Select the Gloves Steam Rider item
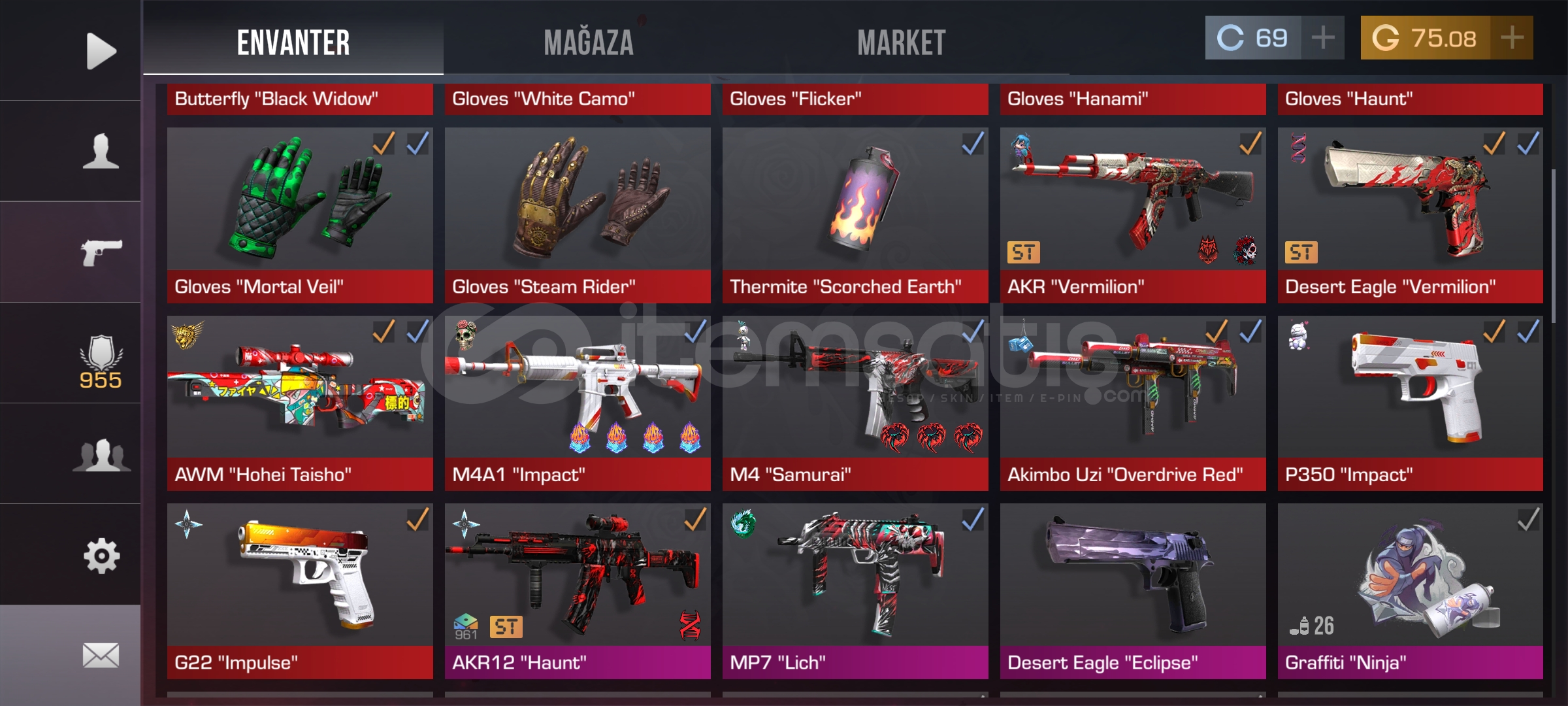The image size is (1568, 706). (x=578, y=215)
